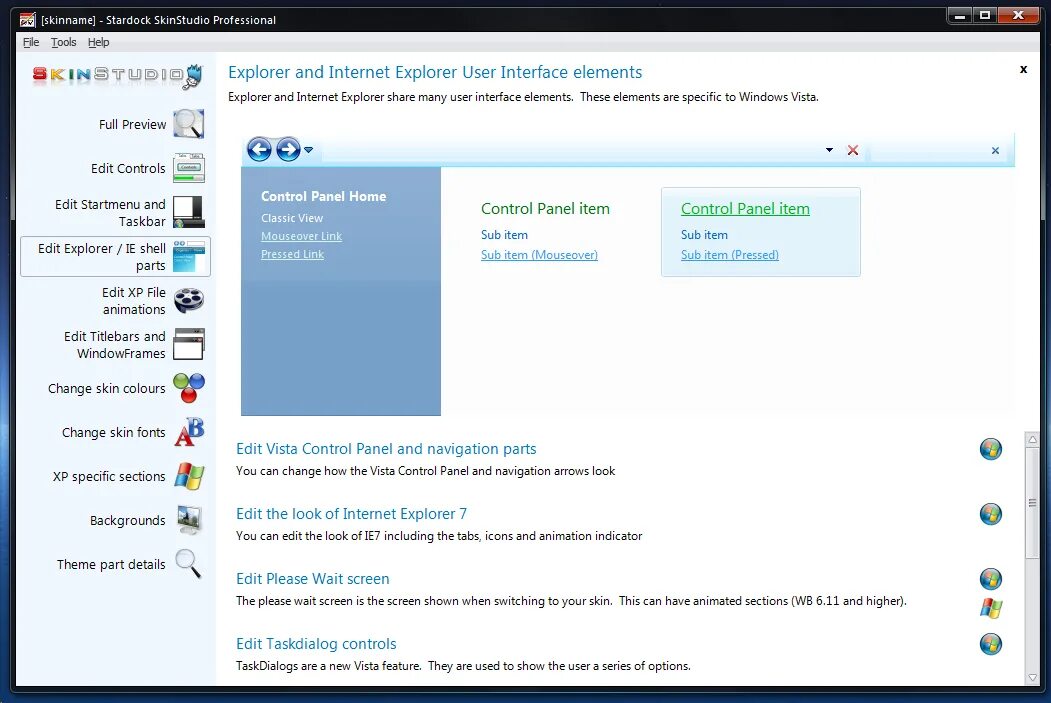1051x703 pixels.
Task: Select XP specific sections label
Action: click(109, 476)
